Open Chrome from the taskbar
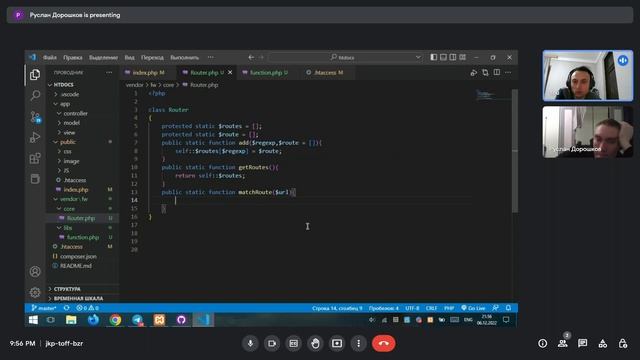Viewport: 640px width, 360px height. (116, 320)
